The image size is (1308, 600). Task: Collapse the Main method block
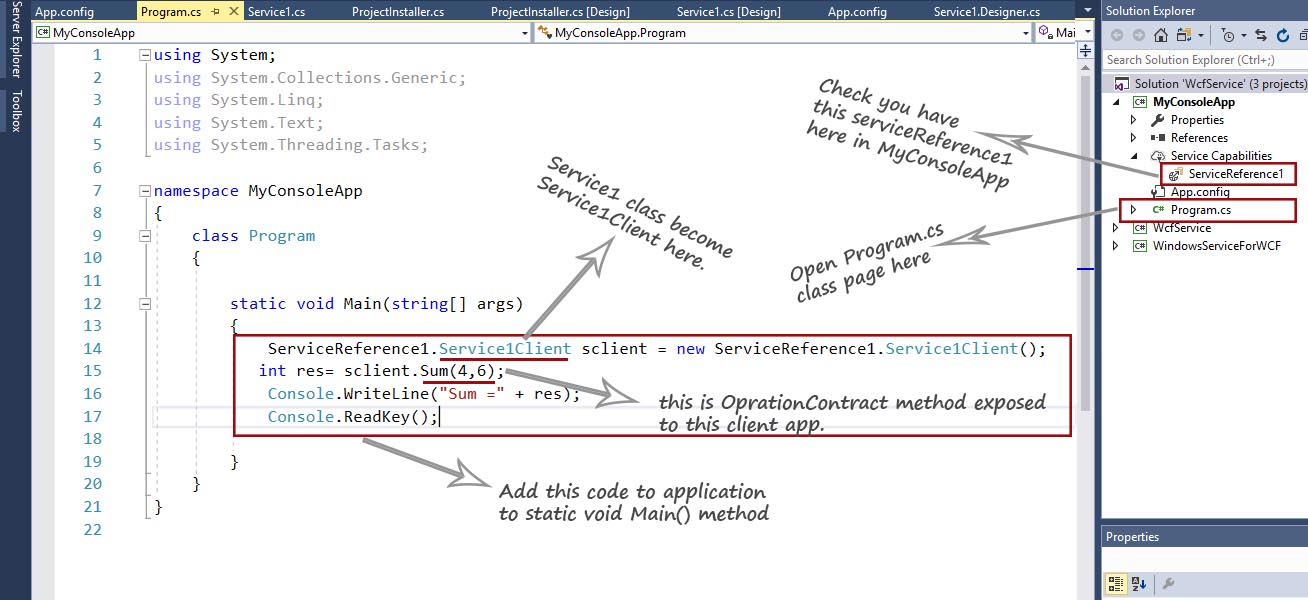(x=146, y=304)
